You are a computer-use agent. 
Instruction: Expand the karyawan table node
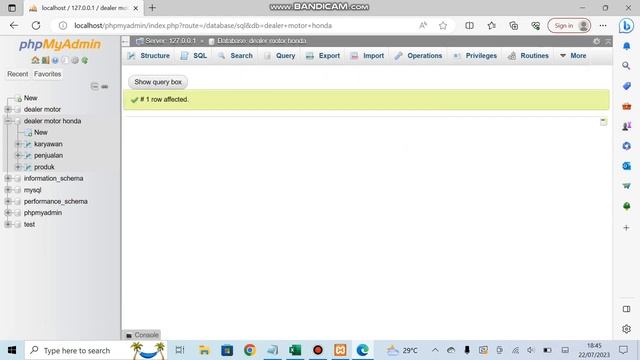tap(18, 144)
